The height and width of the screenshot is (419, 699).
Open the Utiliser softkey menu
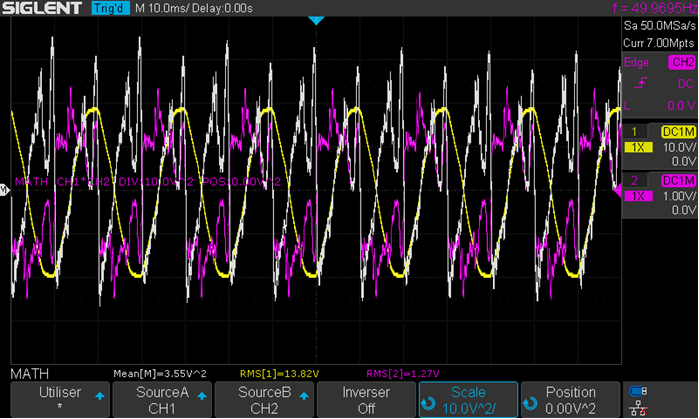(60, 399)
